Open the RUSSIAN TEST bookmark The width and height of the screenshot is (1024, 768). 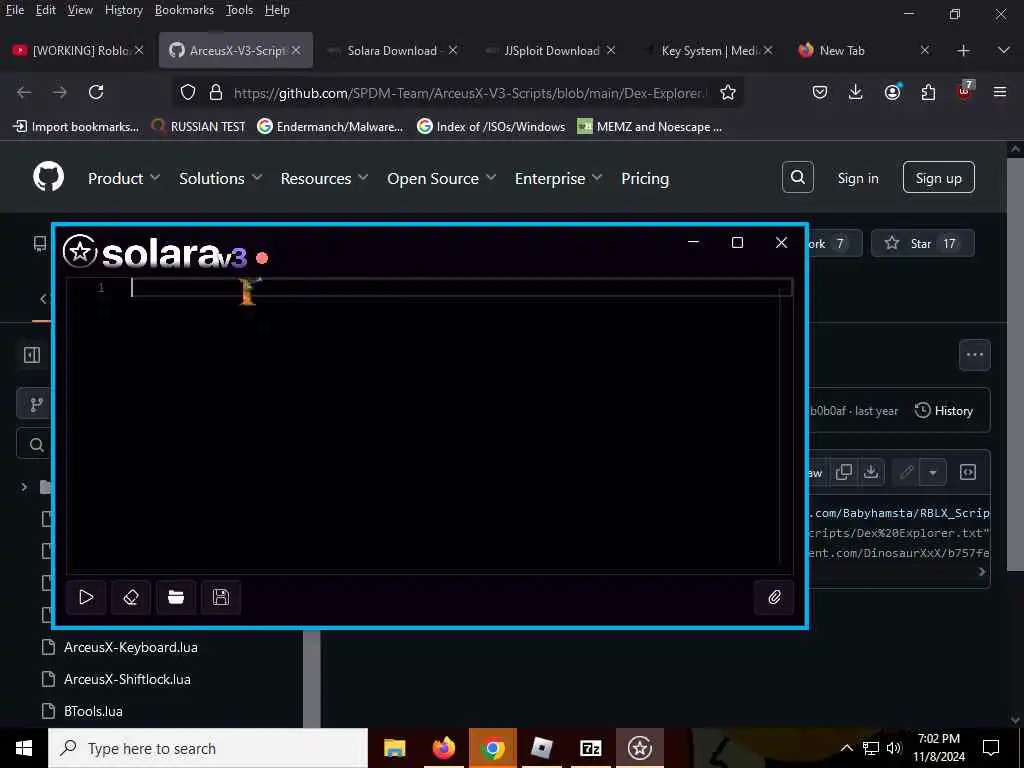click(198, 127)
